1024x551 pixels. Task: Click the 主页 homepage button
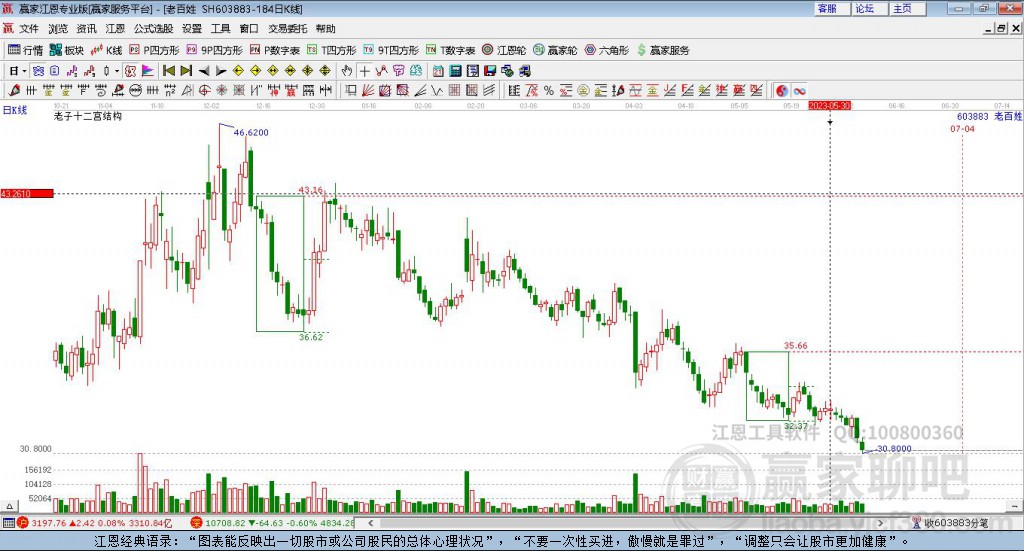coord(908,8)
